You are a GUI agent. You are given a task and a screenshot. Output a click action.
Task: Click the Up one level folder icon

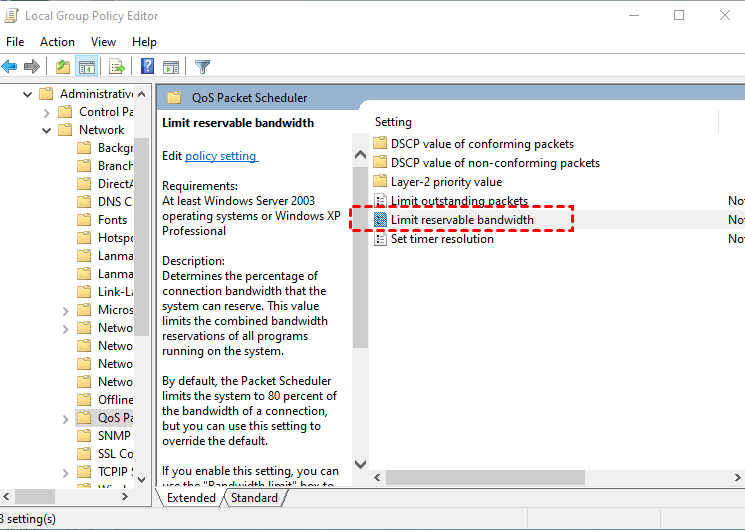[63, 67]
